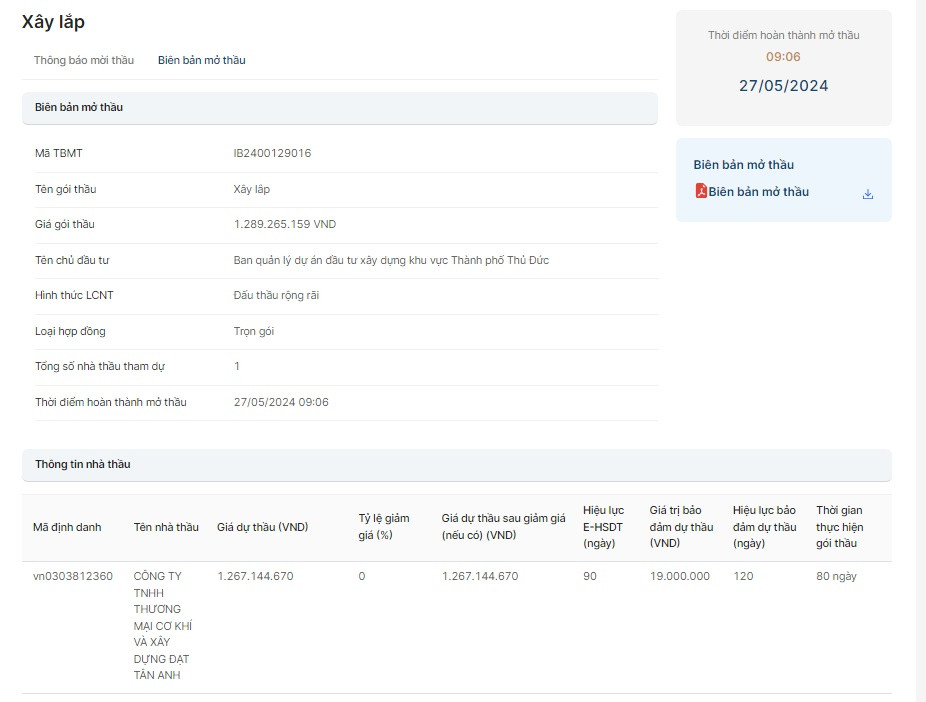Click the Biên bản mở thầu section header
926x702 pixels.
click(78, 107)
